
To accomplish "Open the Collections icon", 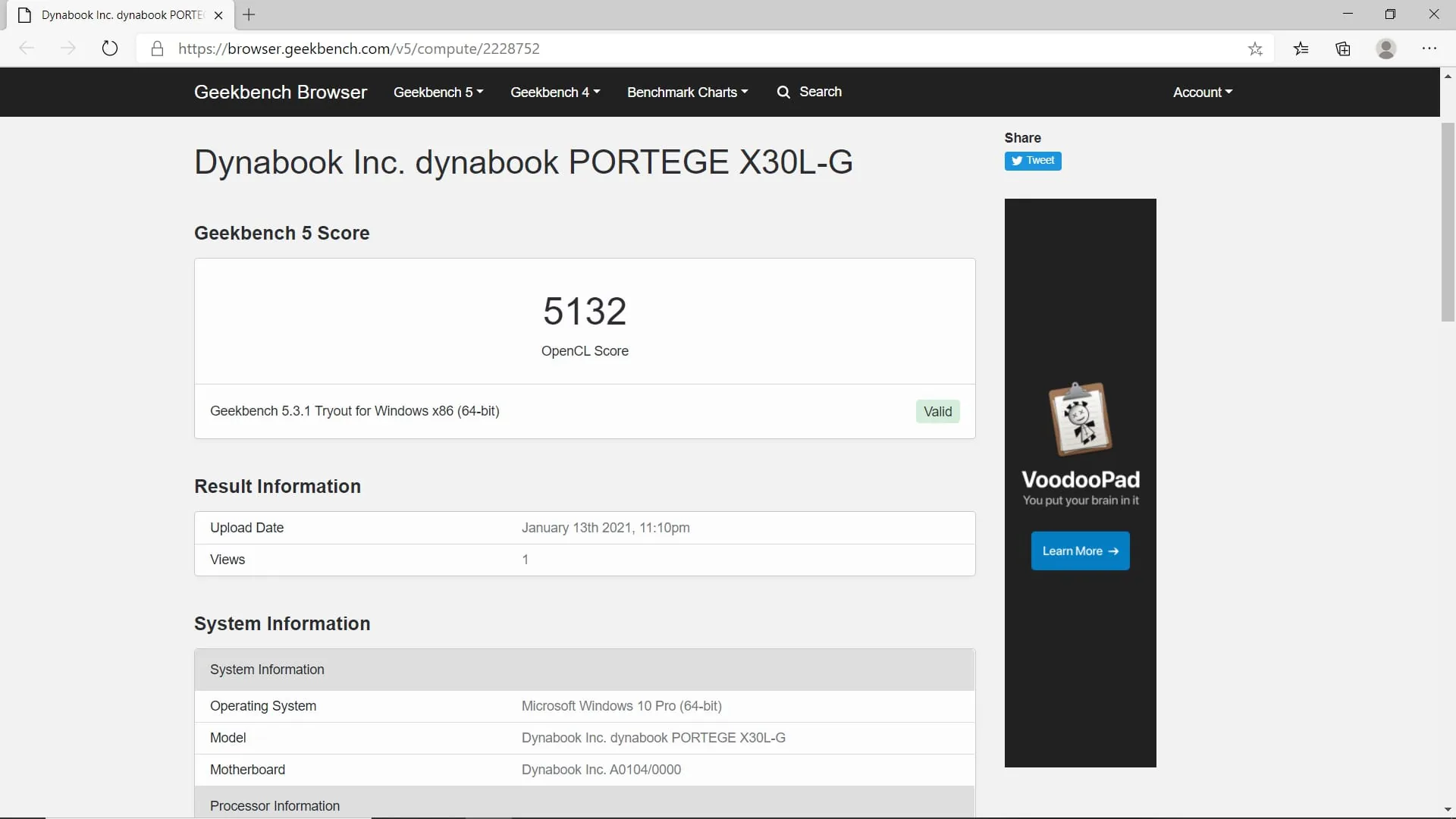I will [1343, 49].
